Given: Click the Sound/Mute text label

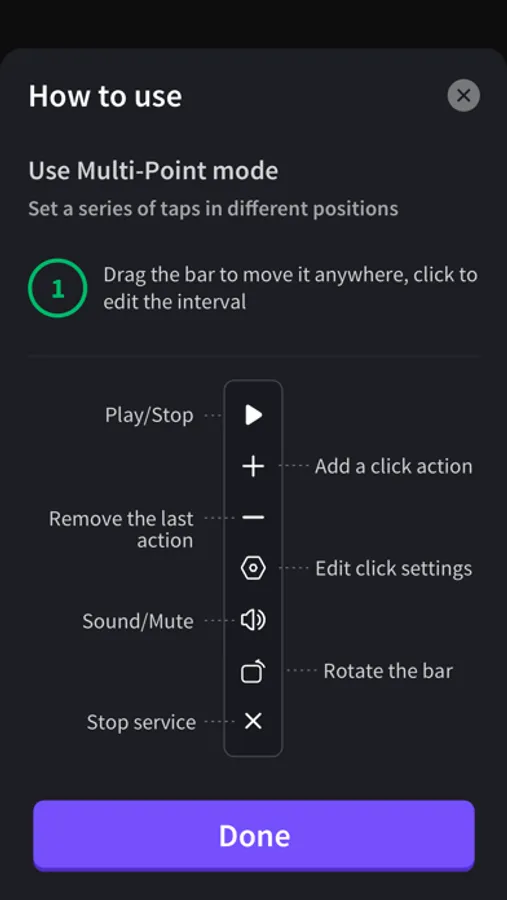Looking at the screenshot, I should (138, 621).
